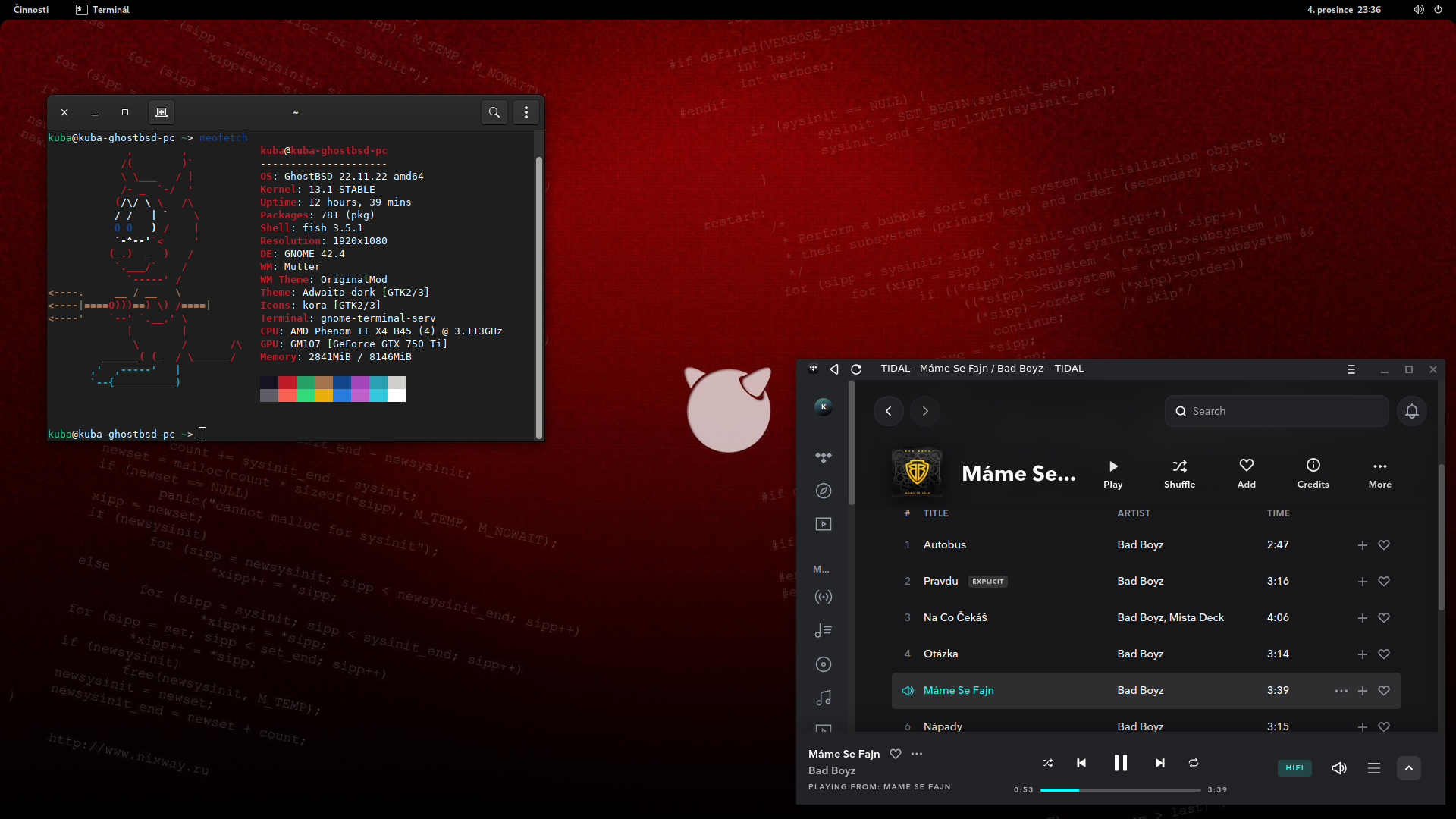Image resolution: width=1456 pixels, height=819 pixels.
Task: Add Pravdu track to playlist
Action: point(1363,582)
